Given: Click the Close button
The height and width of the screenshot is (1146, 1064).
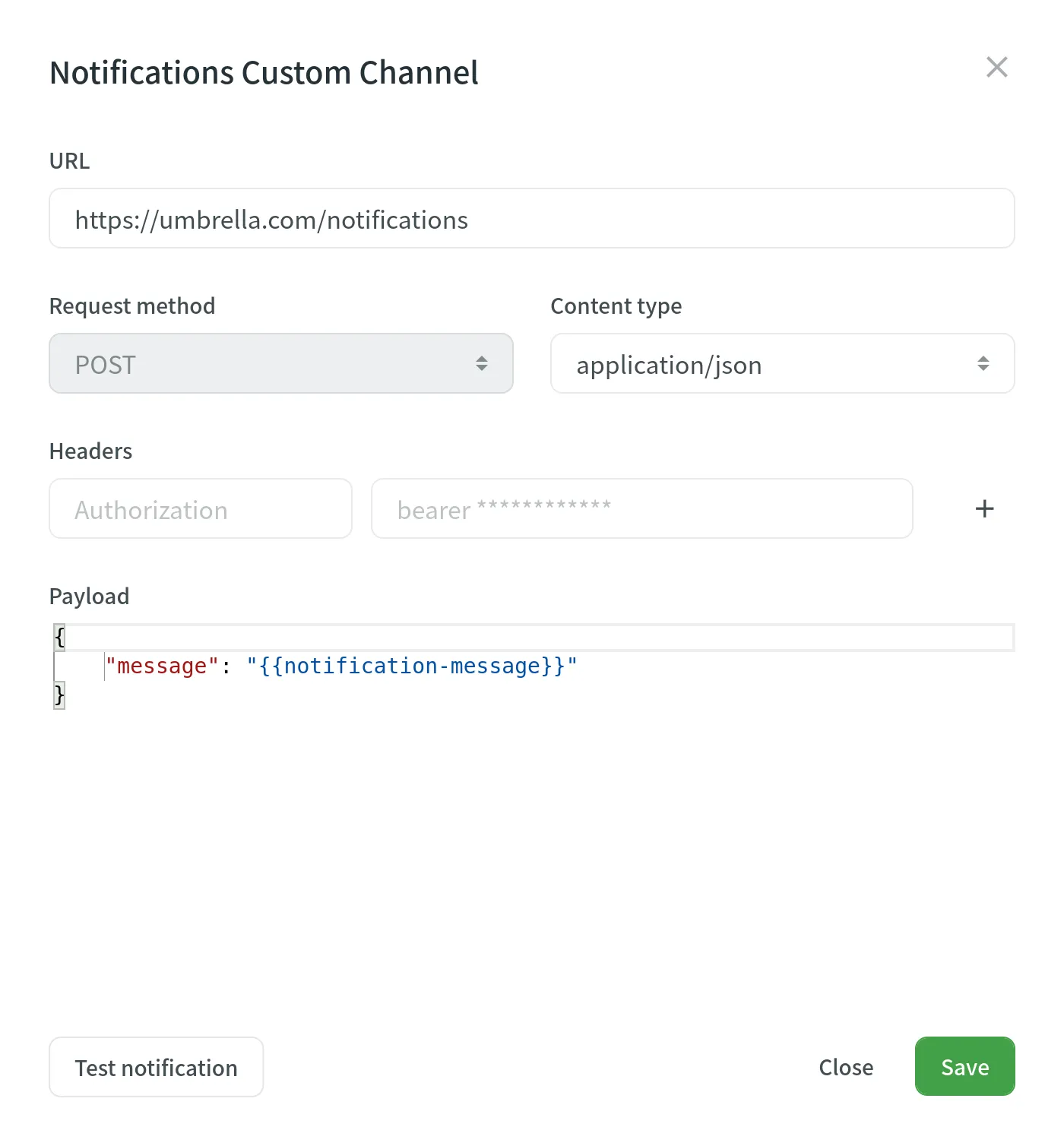Looking at the screenshot, I should [x=845, y=1067].
